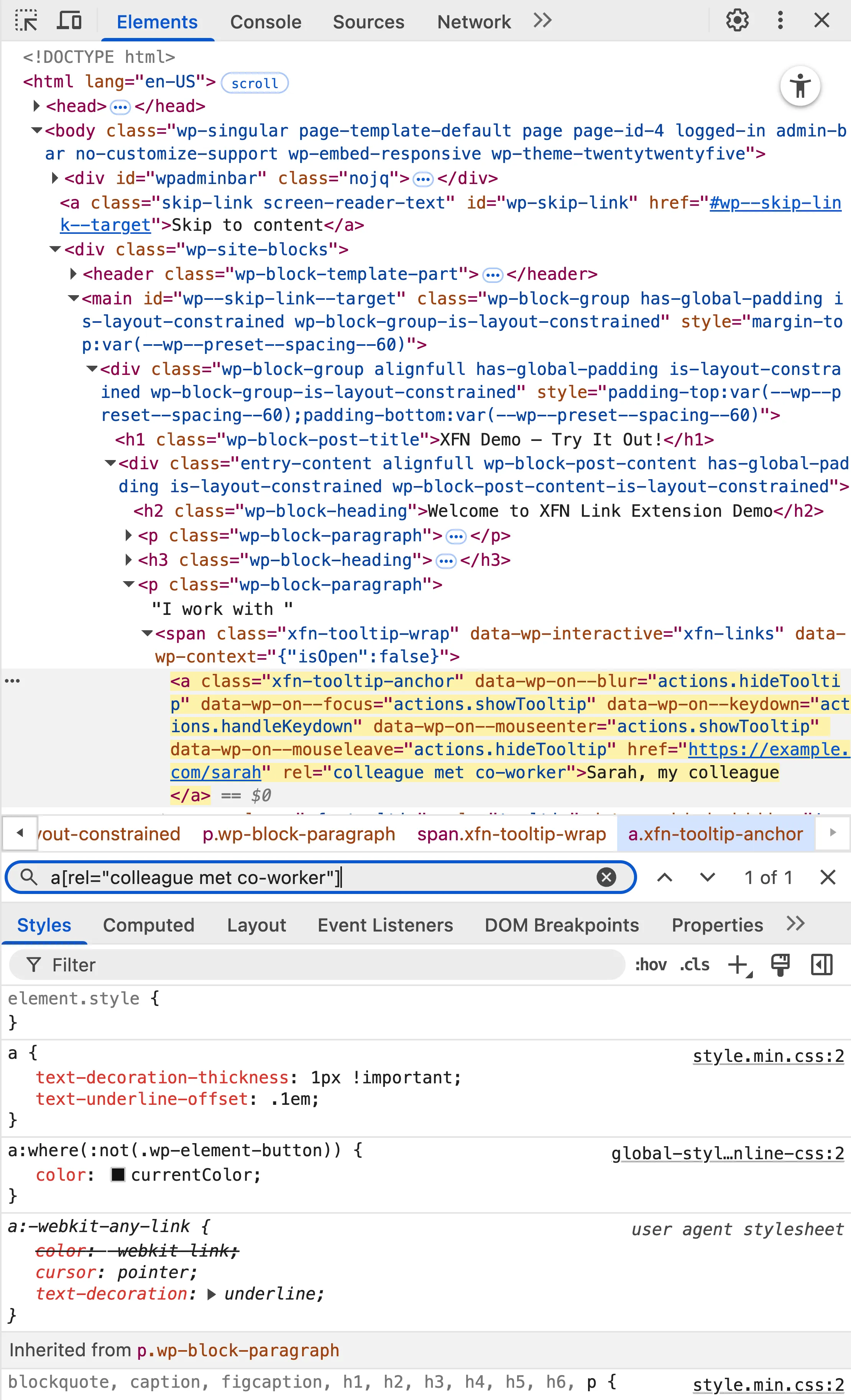The height and width of the screenshot is (1400, 851).
Task: Open the Network tab
Action: 474,21
